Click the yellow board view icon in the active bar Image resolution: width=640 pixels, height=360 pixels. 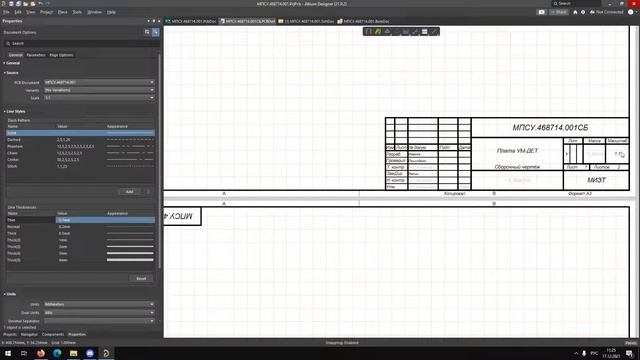(x=378, y=31)
